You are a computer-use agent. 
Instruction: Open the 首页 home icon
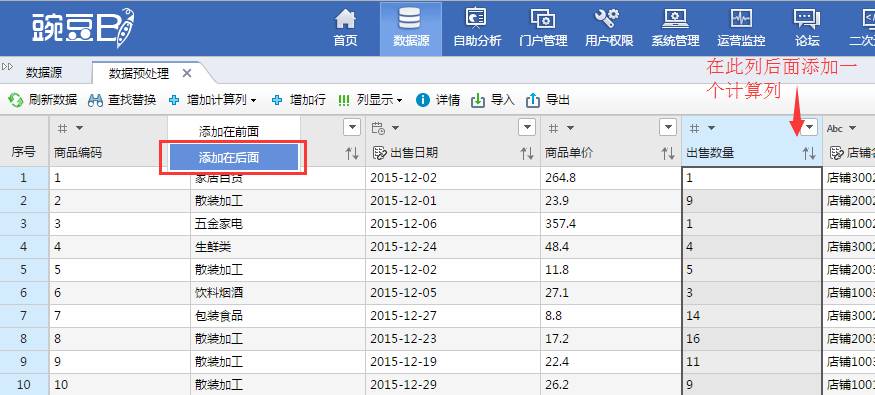345,28
